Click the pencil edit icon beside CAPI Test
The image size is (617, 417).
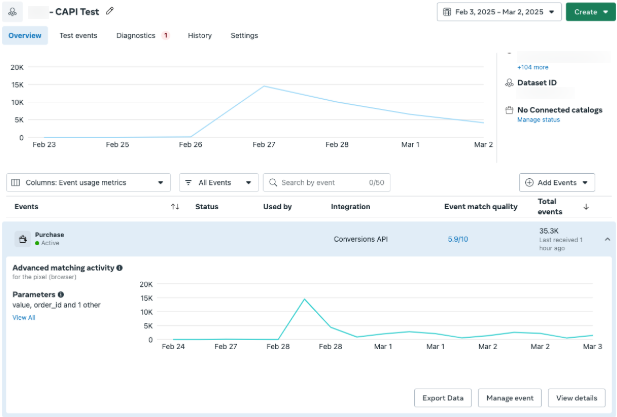[110, 11]
